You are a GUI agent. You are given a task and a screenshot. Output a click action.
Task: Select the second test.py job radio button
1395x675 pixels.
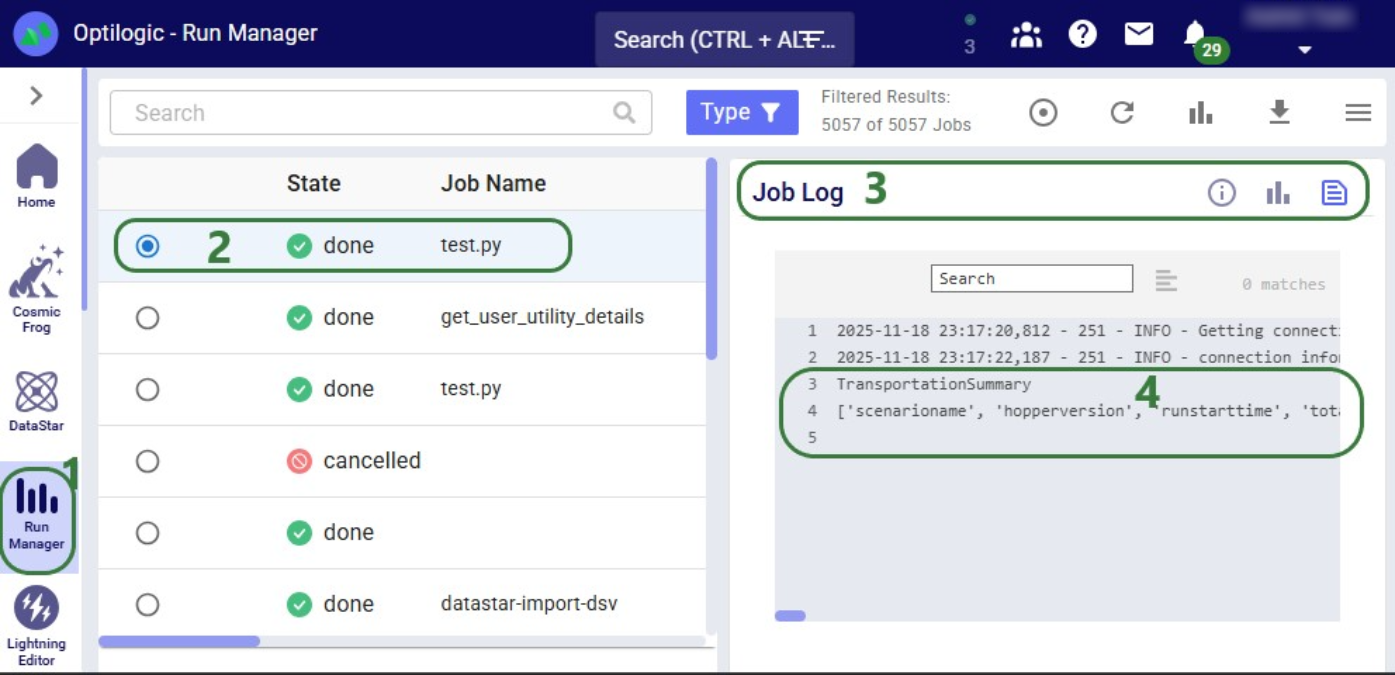tap(147, 389)
